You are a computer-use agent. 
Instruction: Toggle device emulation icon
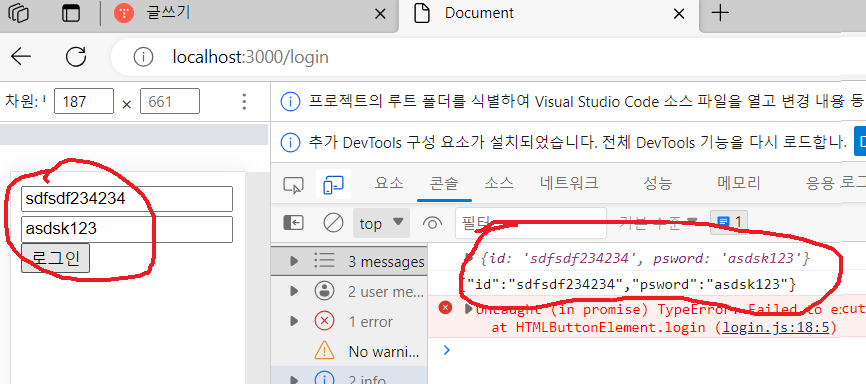click(334, 185)
